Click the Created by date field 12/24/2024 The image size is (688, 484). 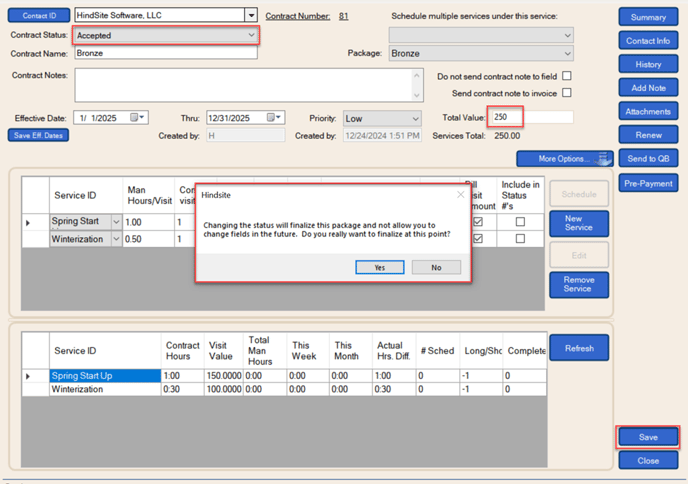coord(382,136)
